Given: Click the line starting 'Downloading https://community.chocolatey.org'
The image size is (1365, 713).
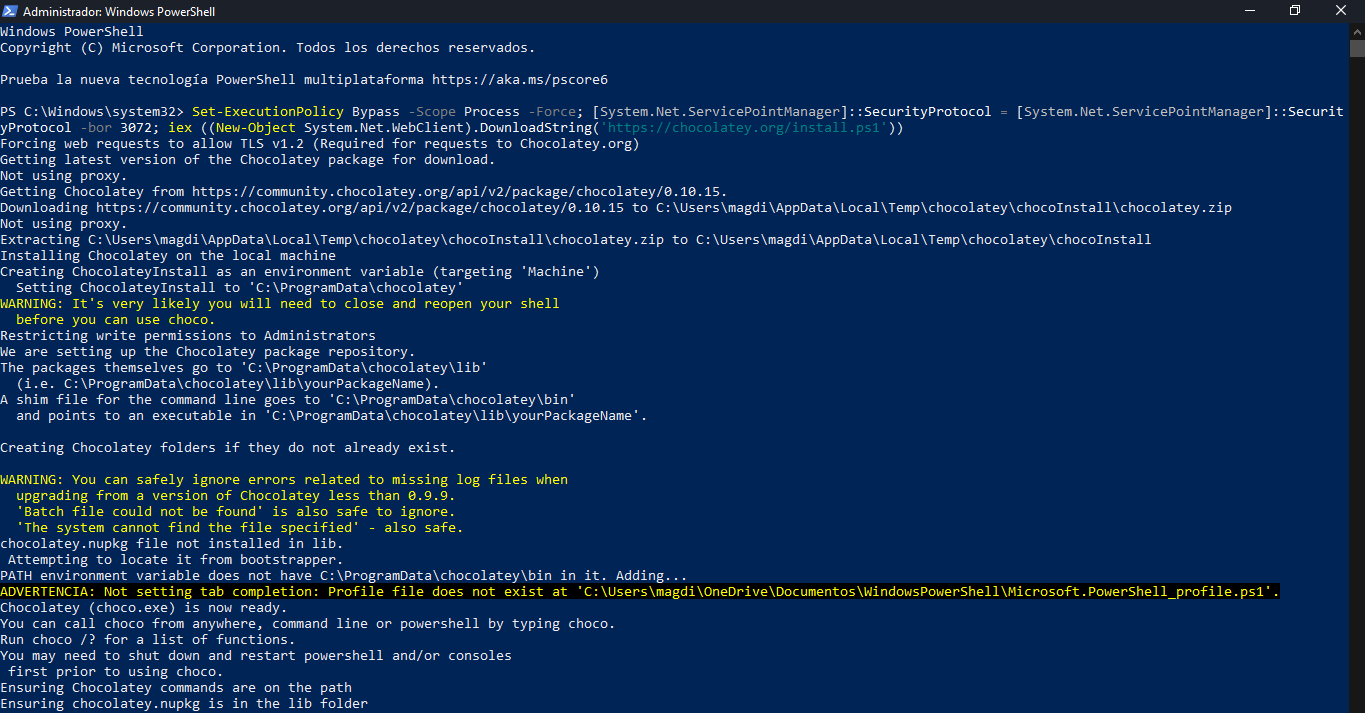Looking at the screenshot, I should click(616, 208).
